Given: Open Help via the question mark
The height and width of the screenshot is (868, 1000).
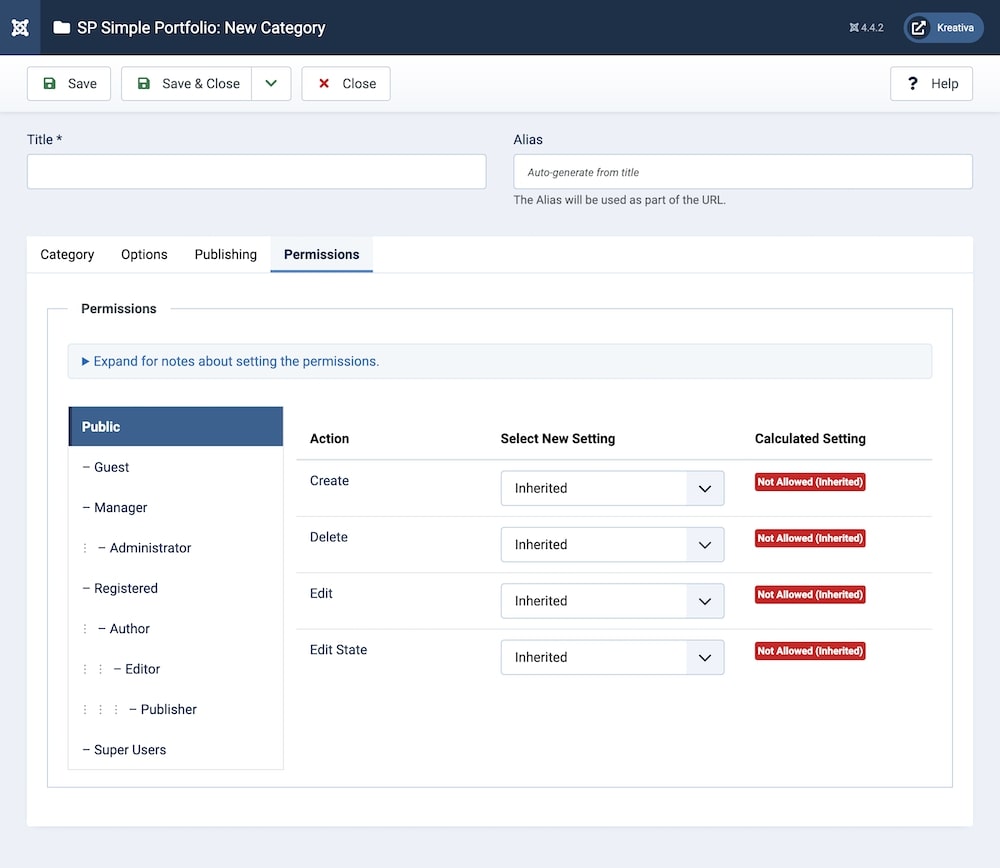Looking at the screenshot, I should point(931,84).
